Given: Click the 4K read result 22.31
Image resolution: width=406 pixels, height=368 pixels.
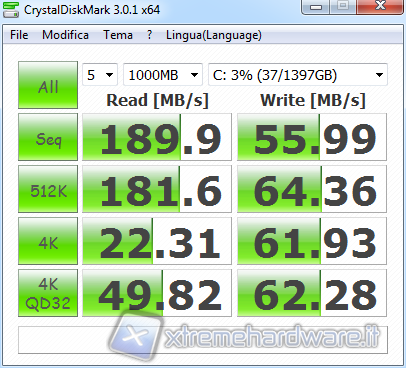Looking at the screenshot, I should coord(157,241).
